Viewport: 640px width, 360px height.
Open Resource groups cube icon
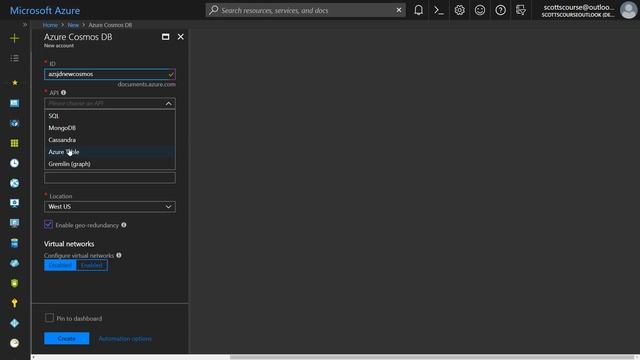coord(14,123)
